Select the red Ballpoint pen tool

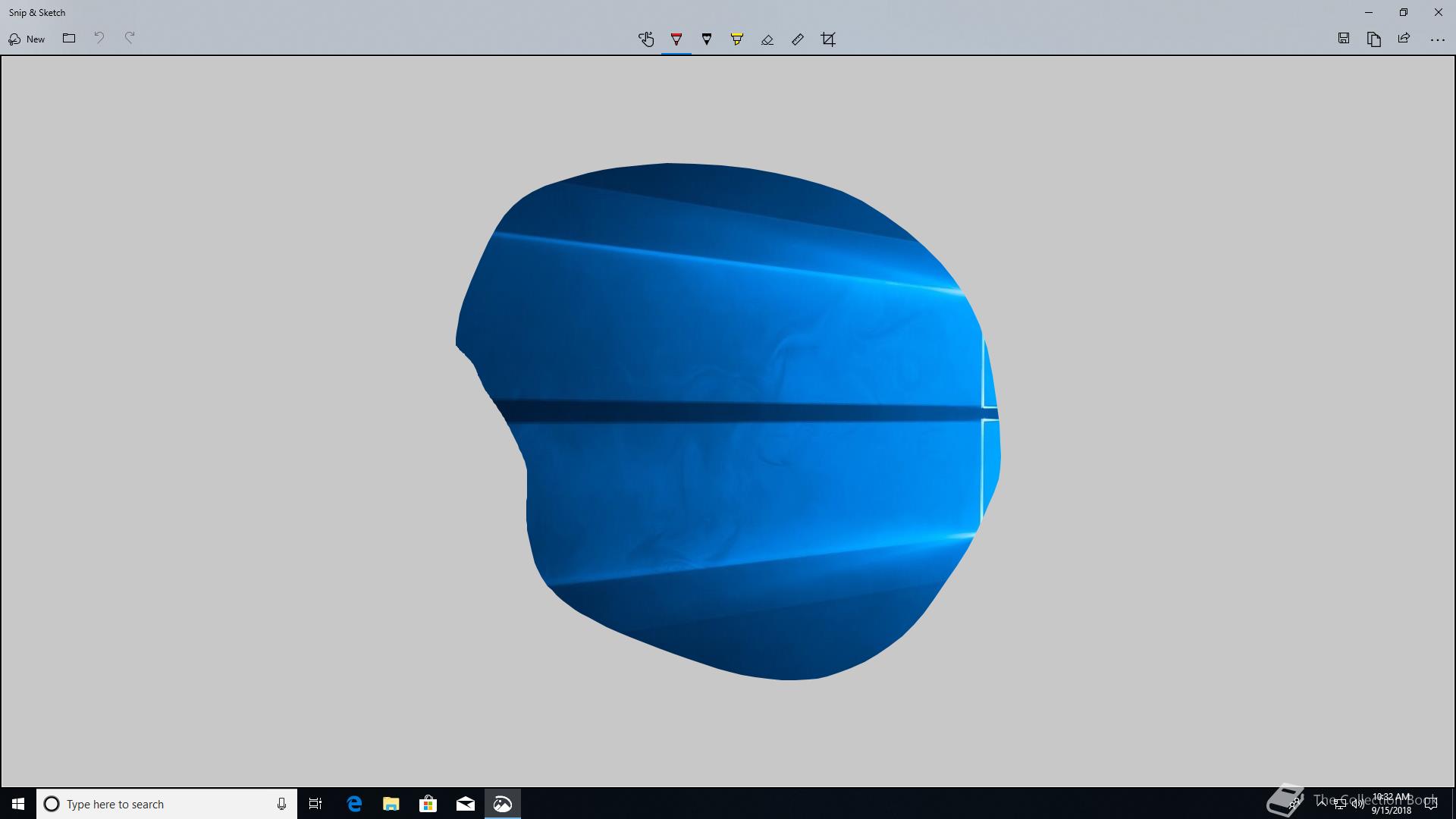point(676,39)
